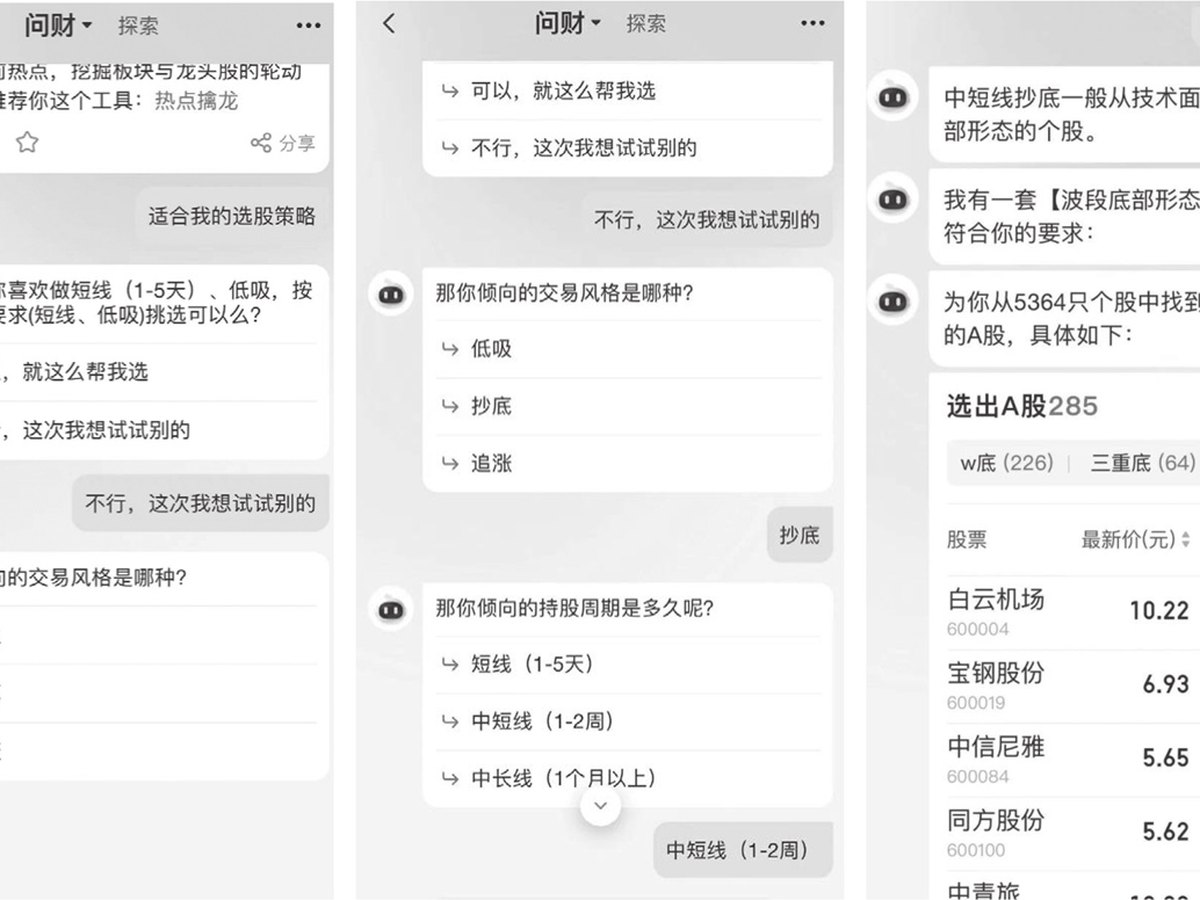This screenshot has height=900, width=1200.
Task: Expand the 问财 dropdown in the left screen
Action: [x=58, y=25]
